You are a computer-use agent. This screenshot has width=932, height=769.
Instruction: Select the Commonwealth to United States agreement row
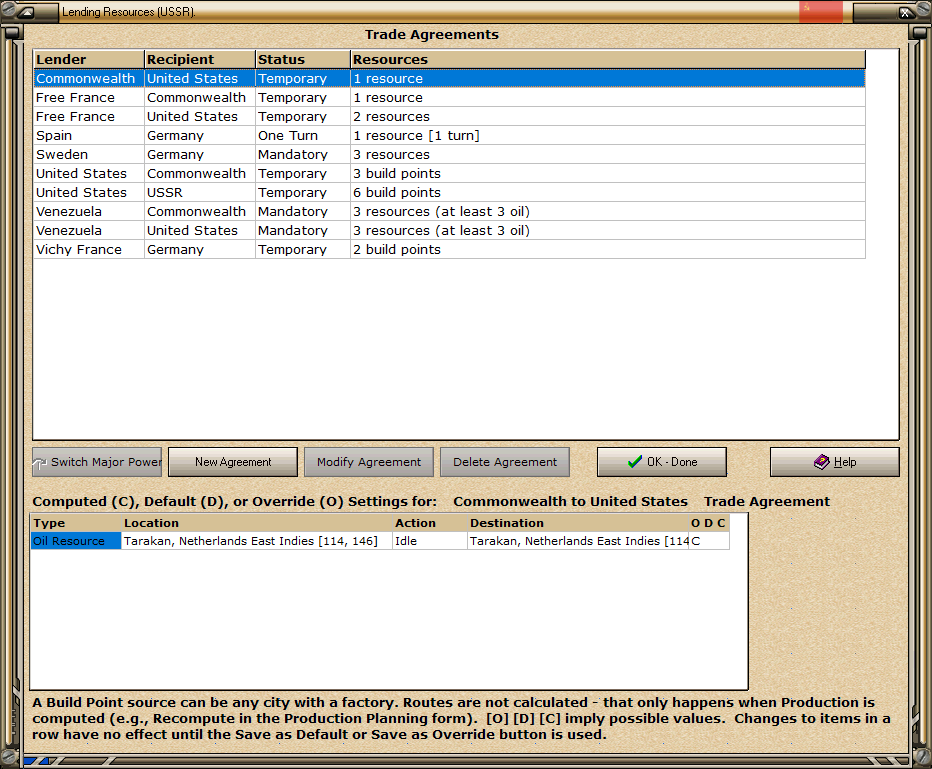[449, 78]
